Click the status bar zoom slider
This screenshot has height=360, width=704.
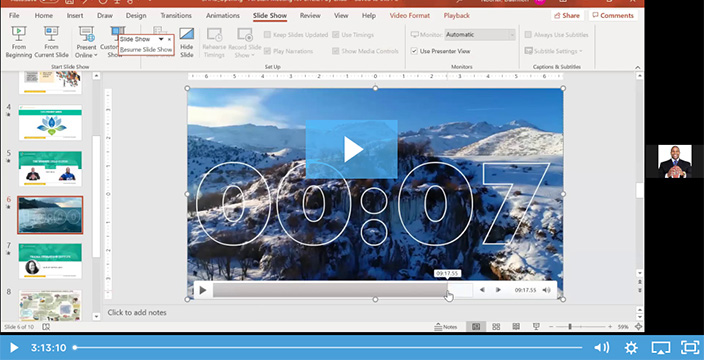[x=581, y=327]
